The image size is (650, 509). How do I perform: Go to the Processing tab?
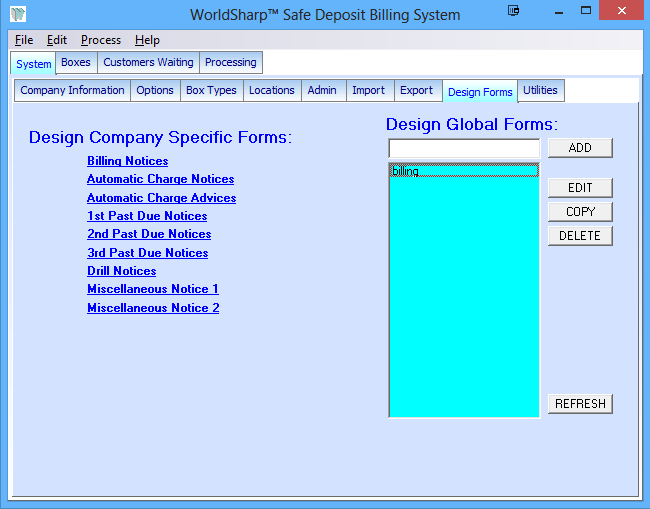[x=231, y=62]
